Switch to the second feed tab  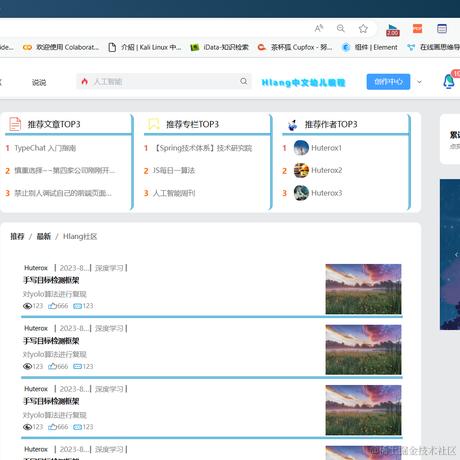tap(43, 236)
